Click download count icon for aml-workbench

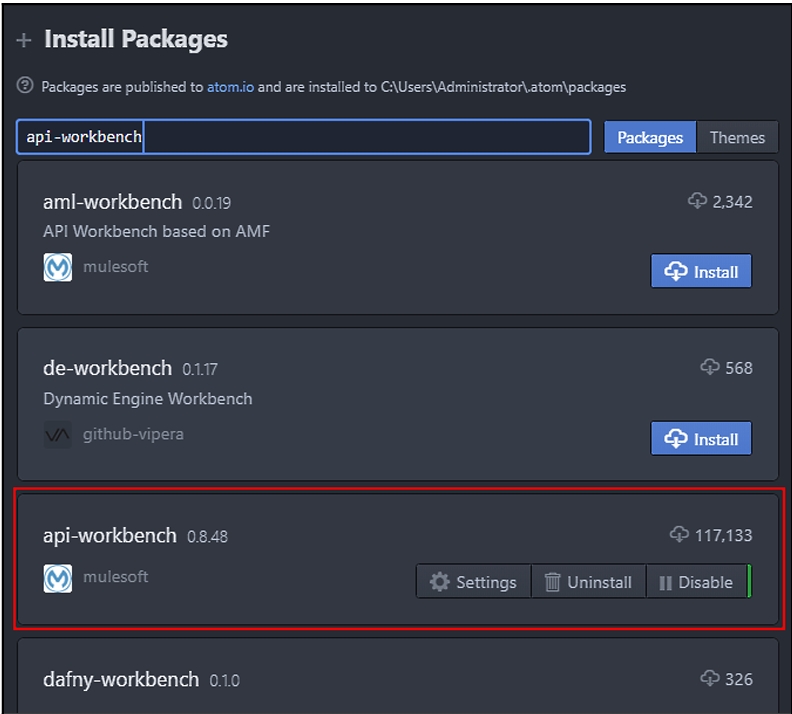(697, 201)
